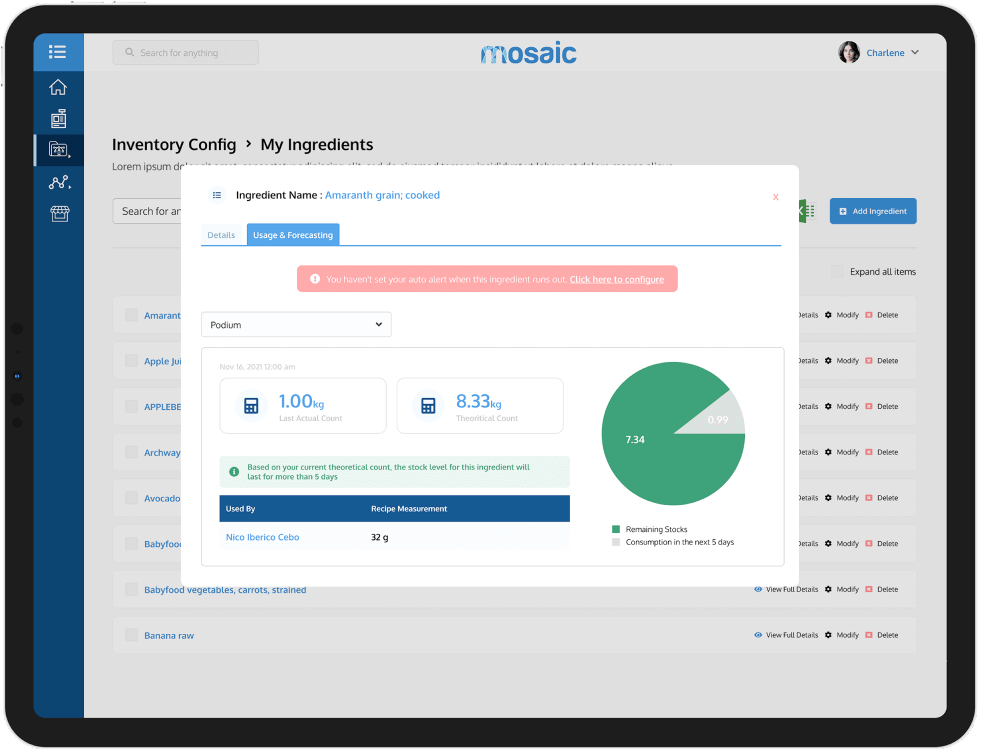Switch to the Details tab
The image size is (991, 754).
[221, 234]
